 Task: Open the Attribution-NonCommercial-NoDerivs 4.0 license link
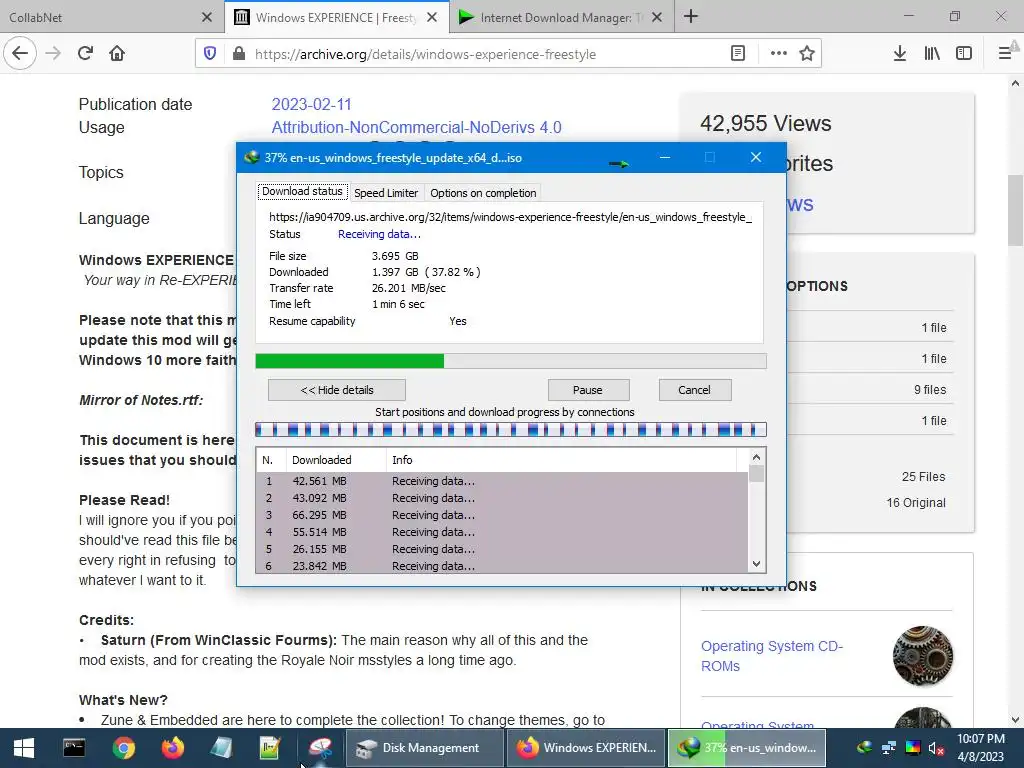point(417,127)
